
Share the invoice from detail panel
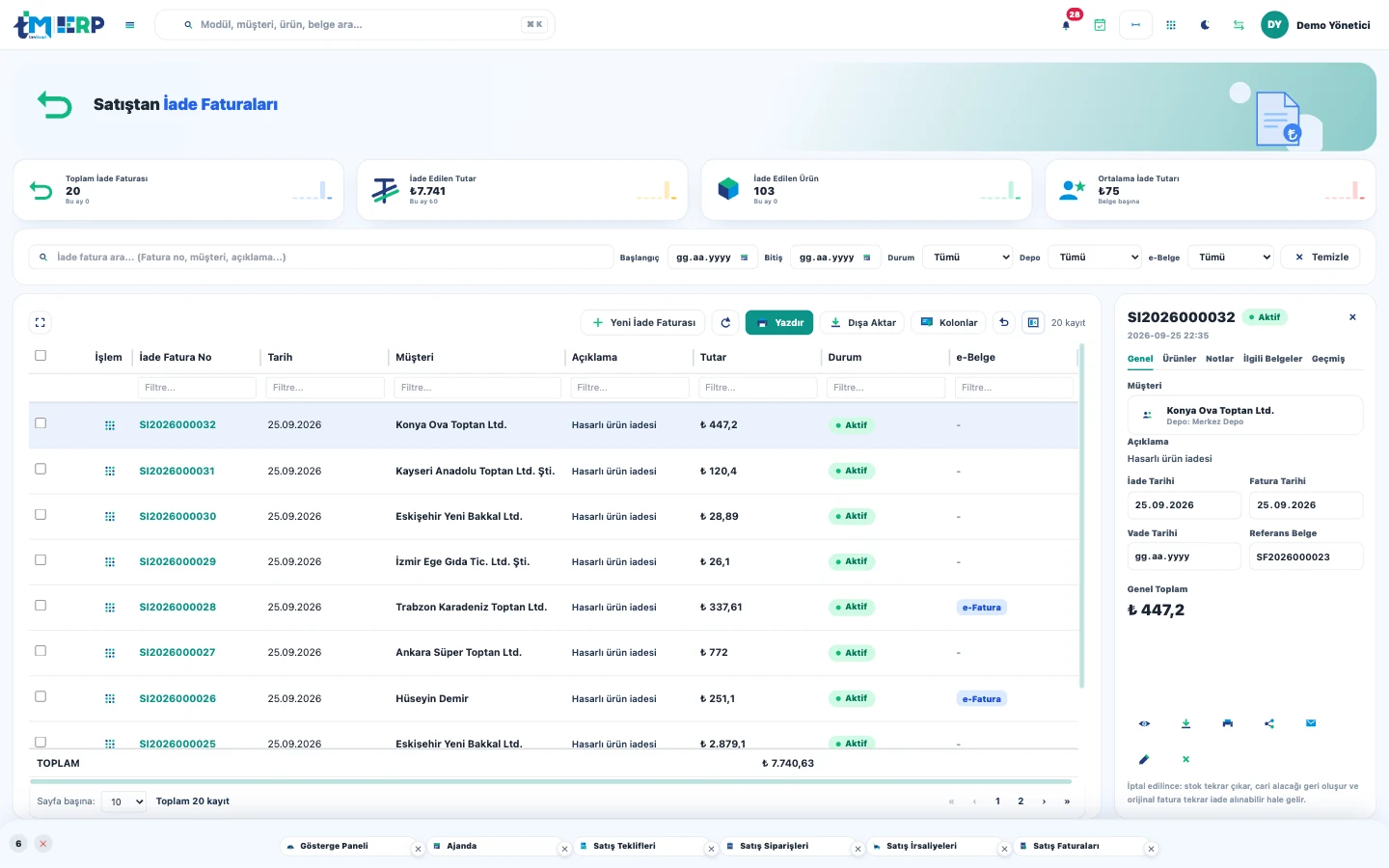(1269, 723)
